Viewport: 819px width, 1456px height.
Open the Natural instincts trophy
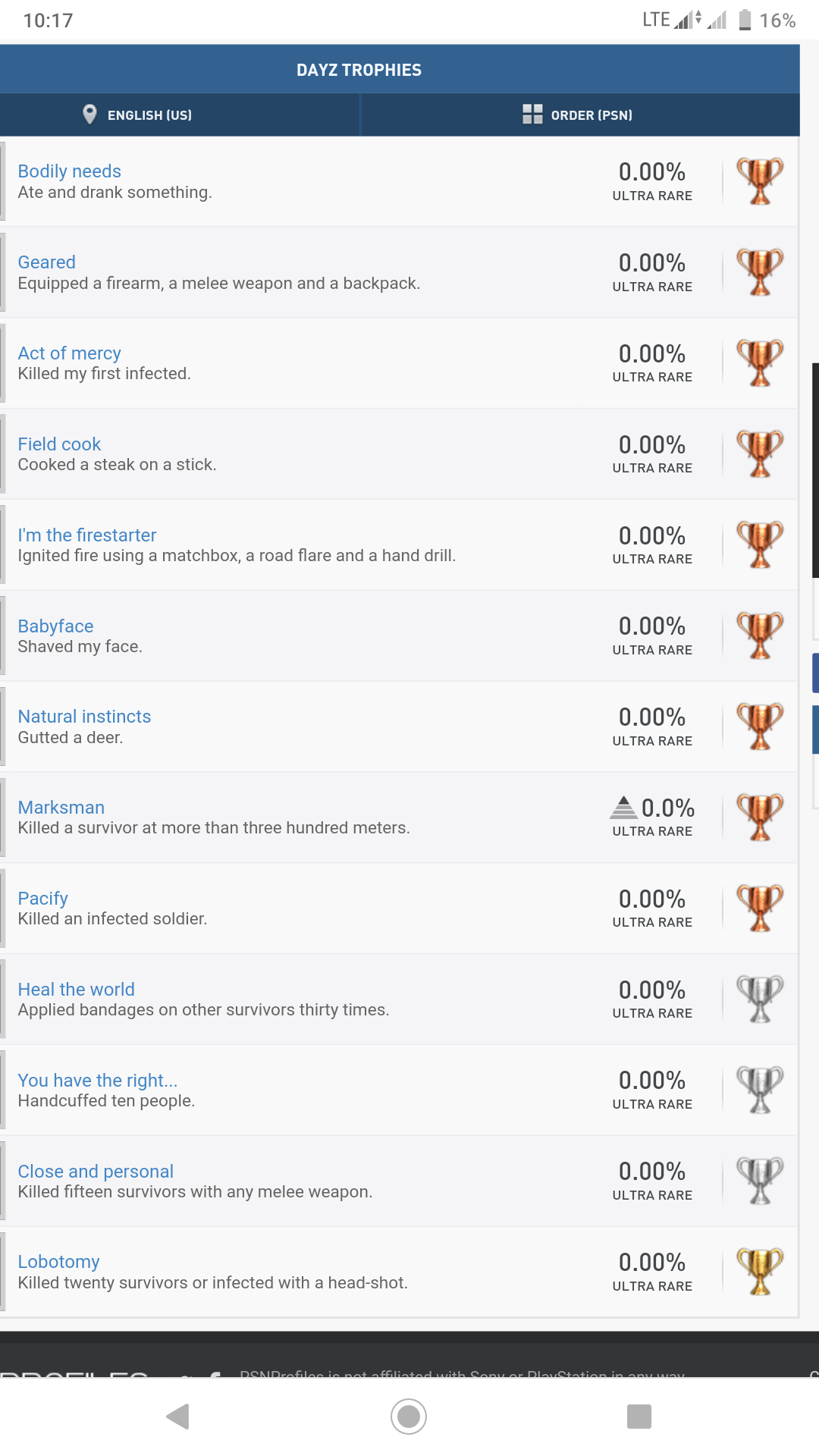85,717
